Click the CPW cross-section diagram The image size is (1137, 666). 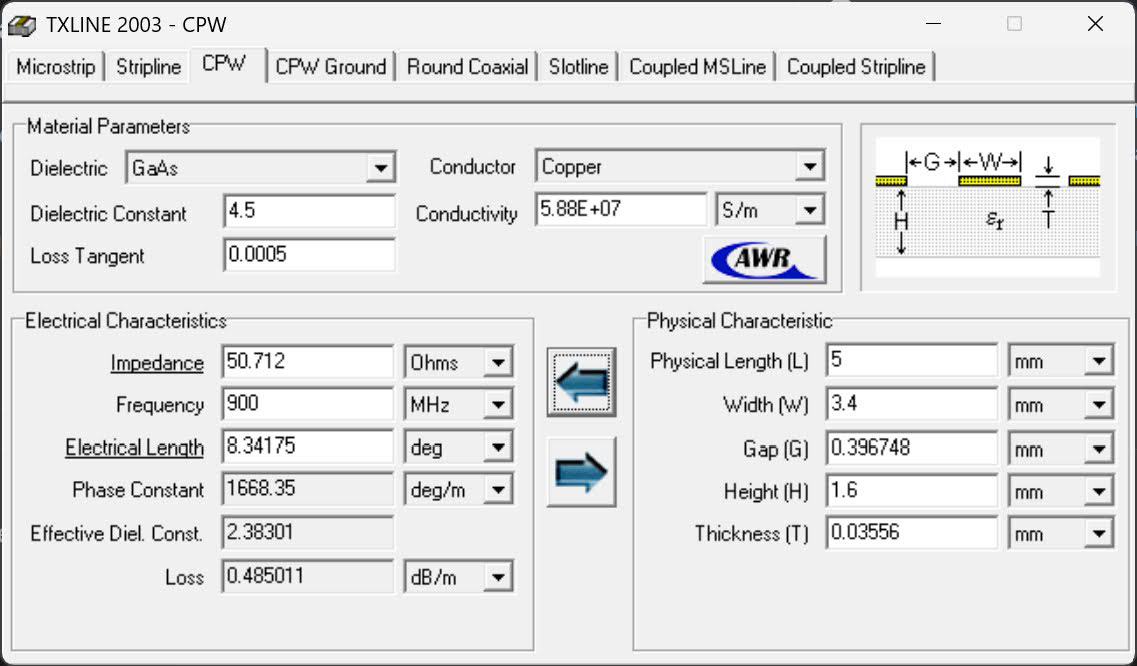[988, 207]
